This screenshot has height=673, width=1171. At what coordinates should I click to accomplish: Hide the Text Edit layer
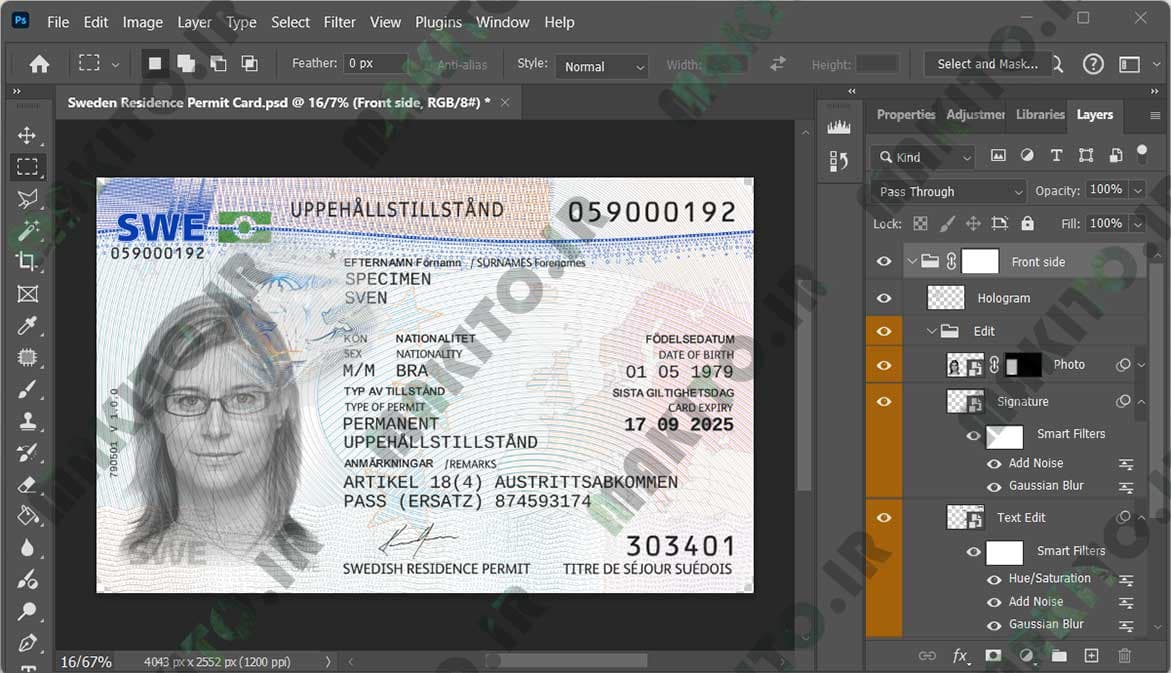tap(883, 518)
